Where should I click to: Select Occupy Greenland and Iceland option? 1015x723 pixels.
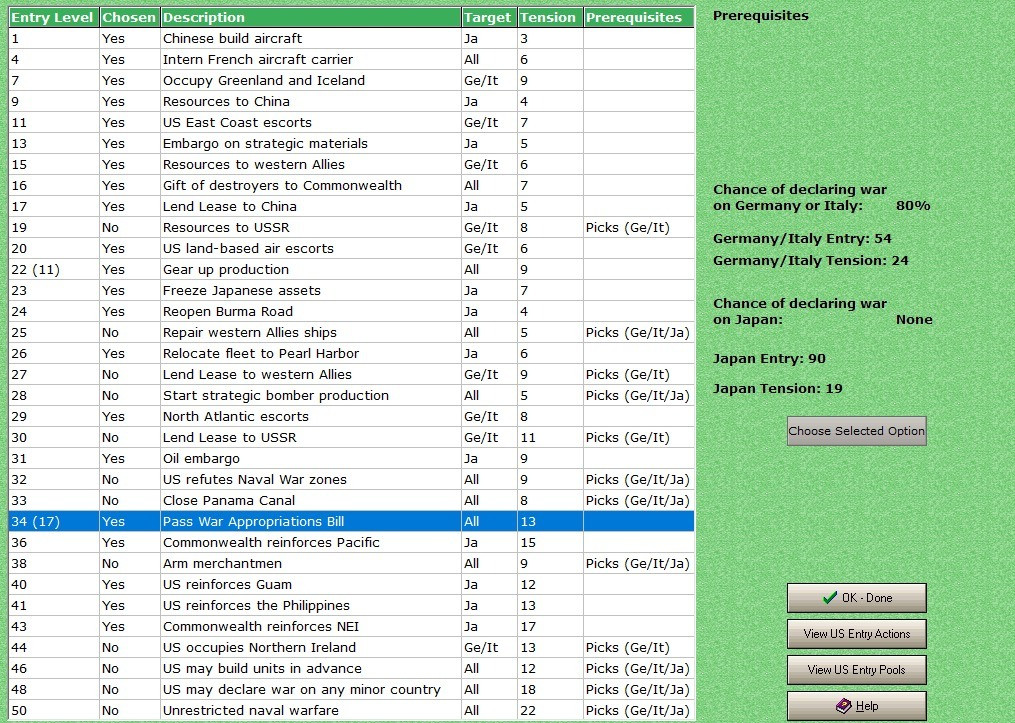(x=351, y=80)
